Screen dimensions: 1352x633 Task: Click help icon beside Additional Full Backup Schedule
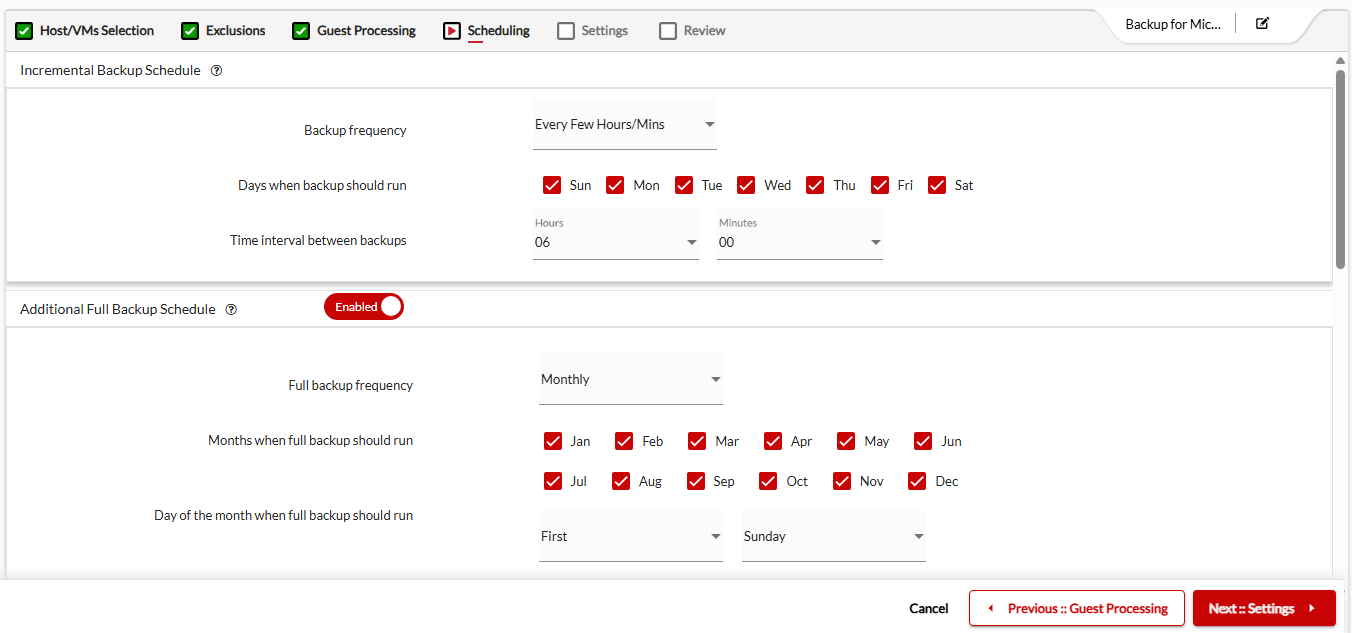231,310
